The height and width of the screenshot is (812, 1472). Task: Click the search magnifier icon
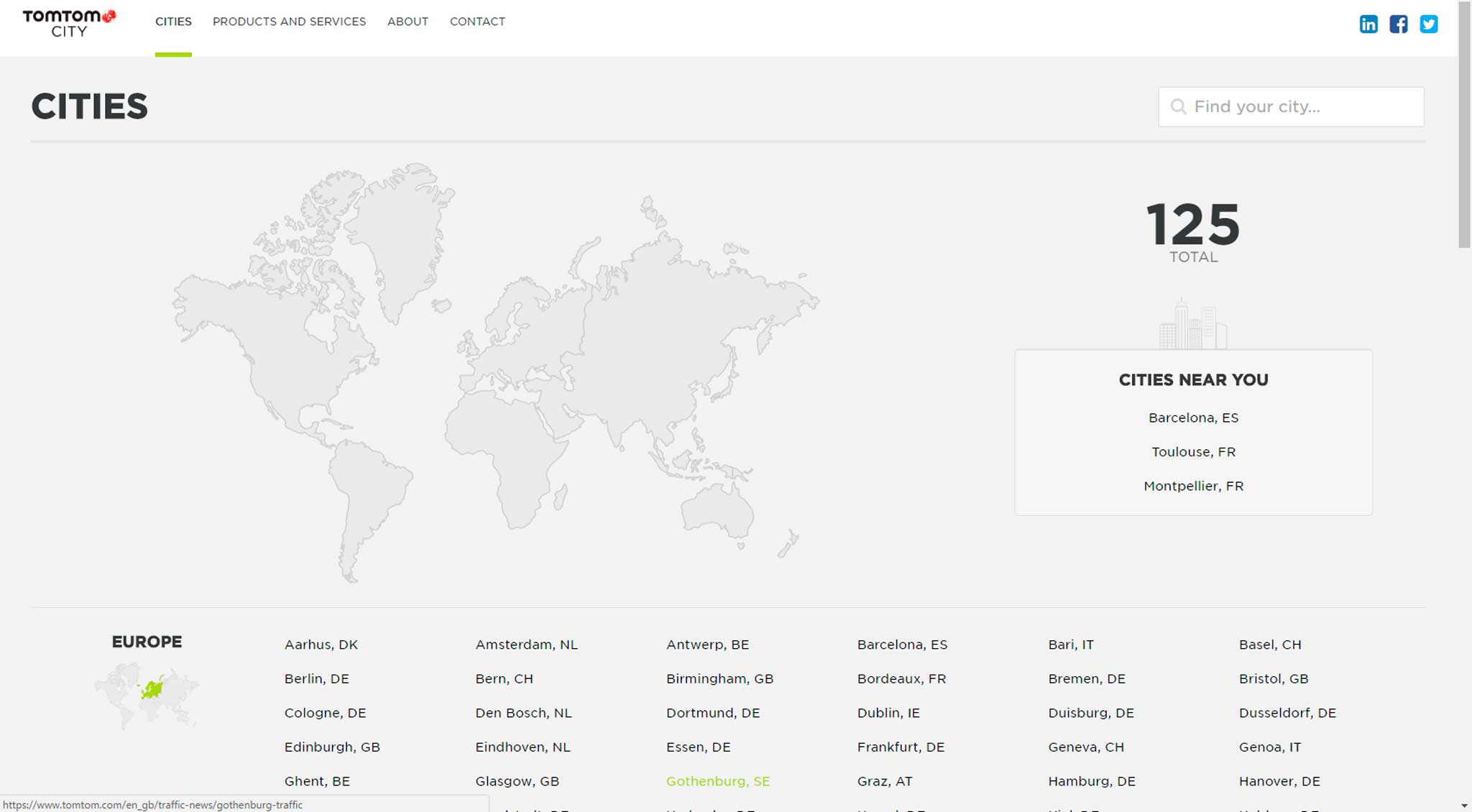click(1178, 107)
